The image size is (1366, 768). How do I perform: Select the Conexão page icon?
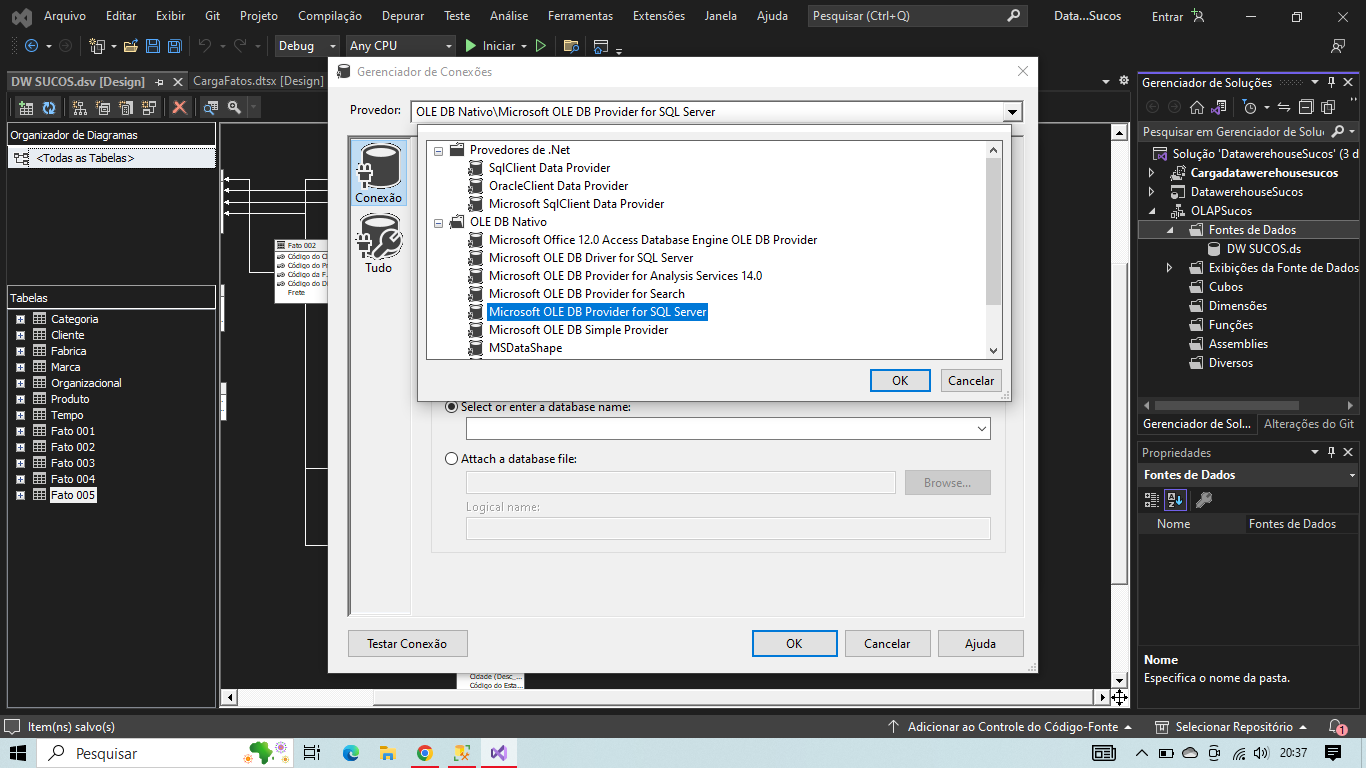(379, 173)
